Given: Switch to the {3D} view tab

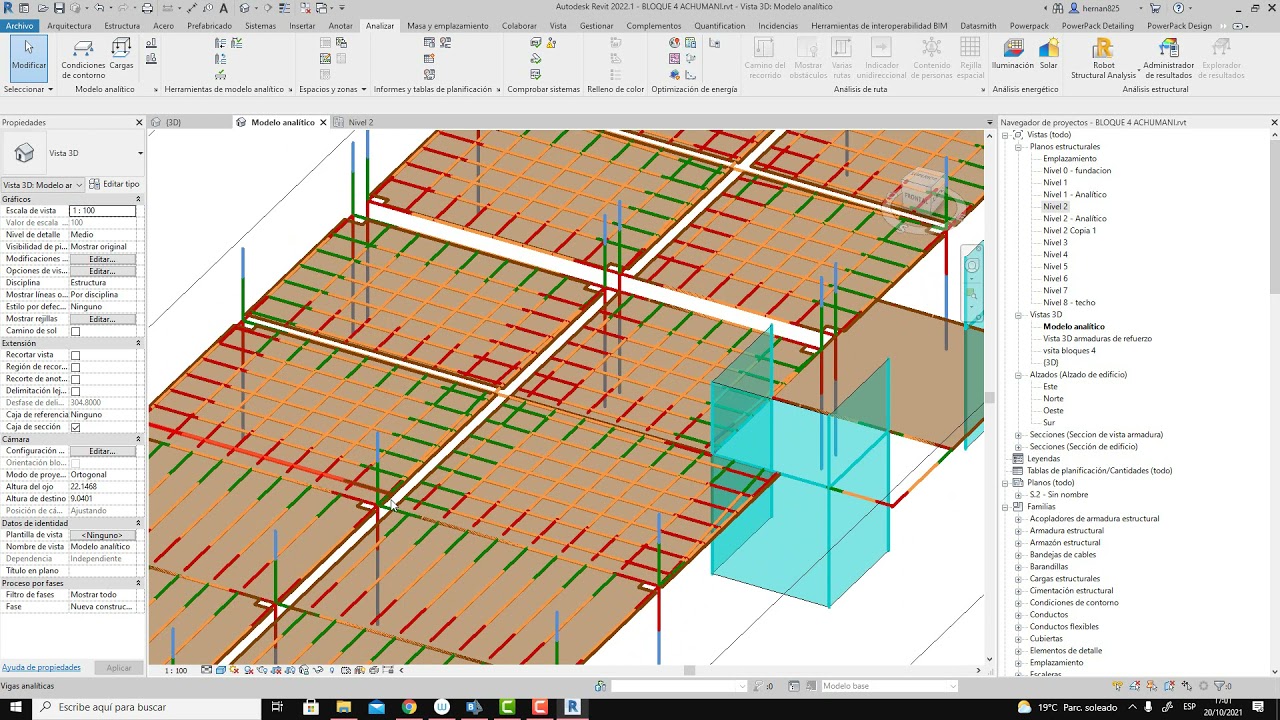Looking at the screenshot, I should pos(172,122).
